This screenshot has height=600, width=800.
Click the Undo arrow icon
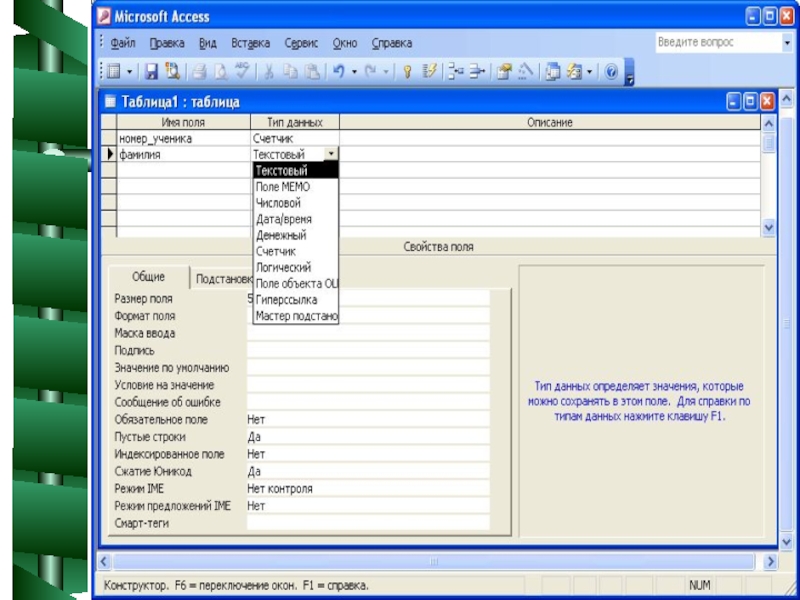tap(339, 71)
